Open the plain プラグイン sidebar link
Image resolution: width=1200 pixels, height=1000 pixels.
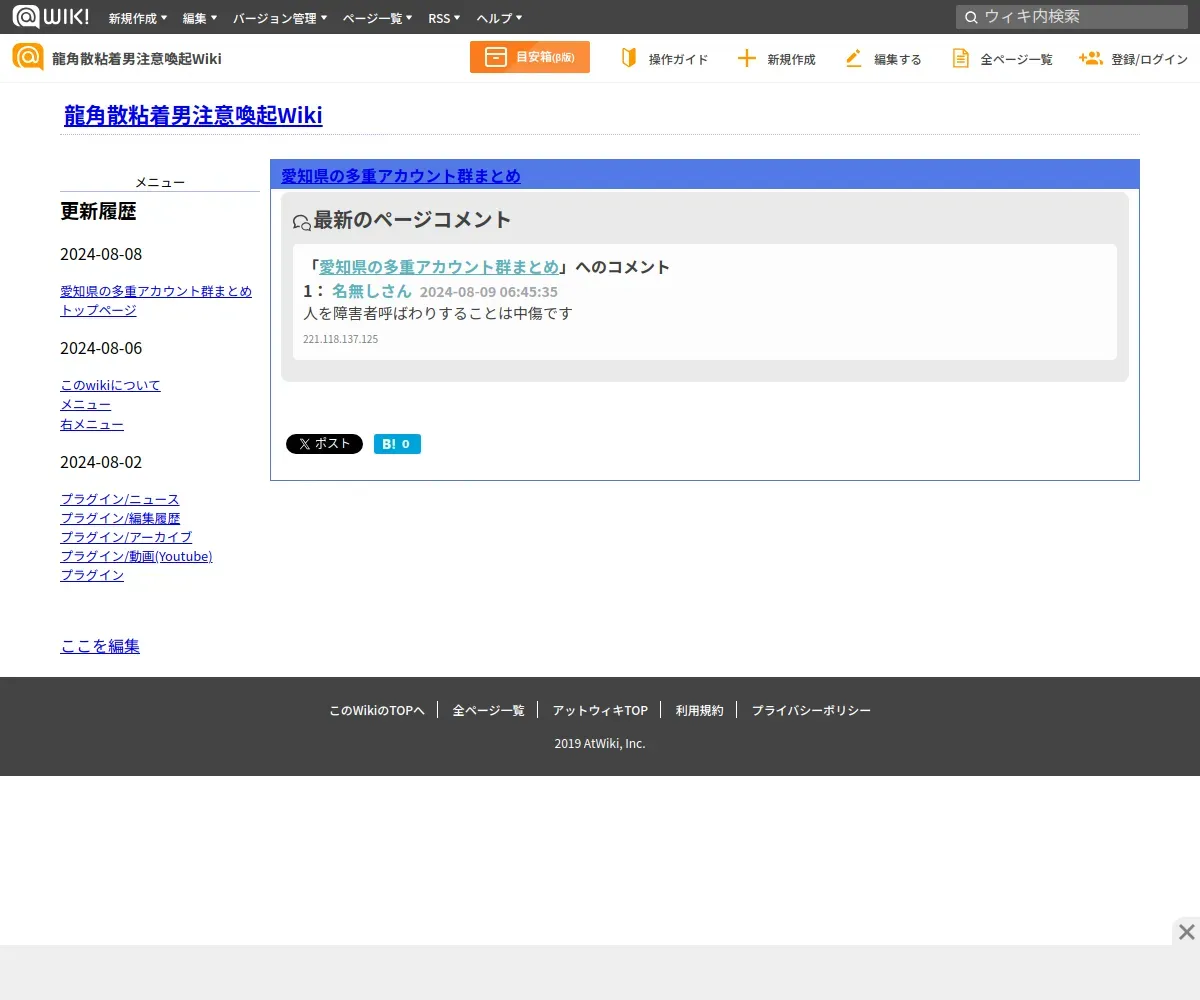coord(92,575)
